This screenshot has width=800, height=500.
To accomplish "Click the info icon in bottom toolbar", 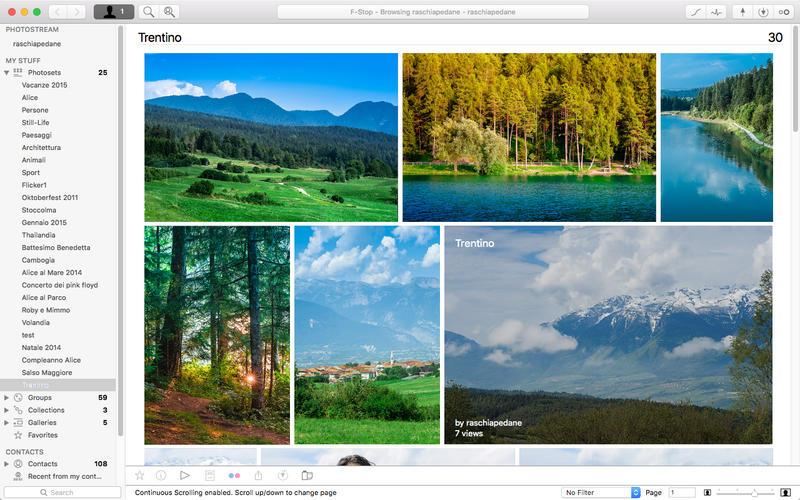I will (161, 475).
